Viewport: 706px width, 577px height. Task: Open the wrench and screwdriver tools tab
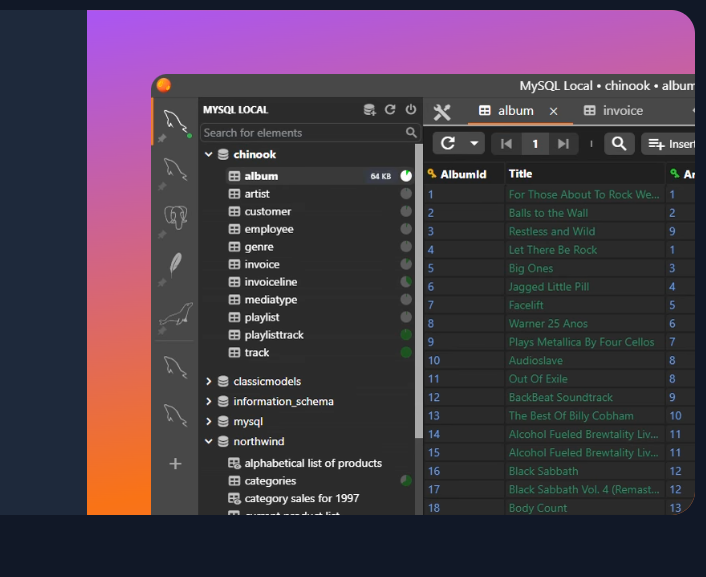[442, 112]
